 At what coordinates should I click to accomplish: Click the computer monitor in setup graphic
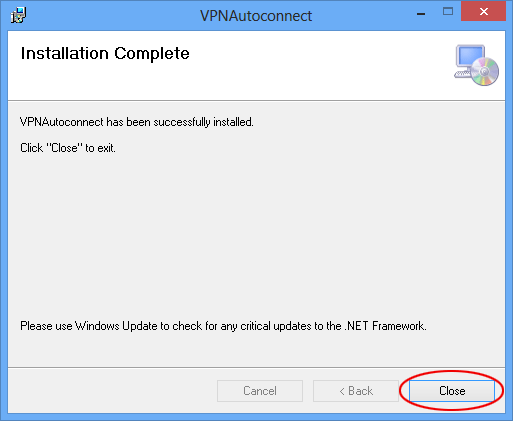point(470,57)
